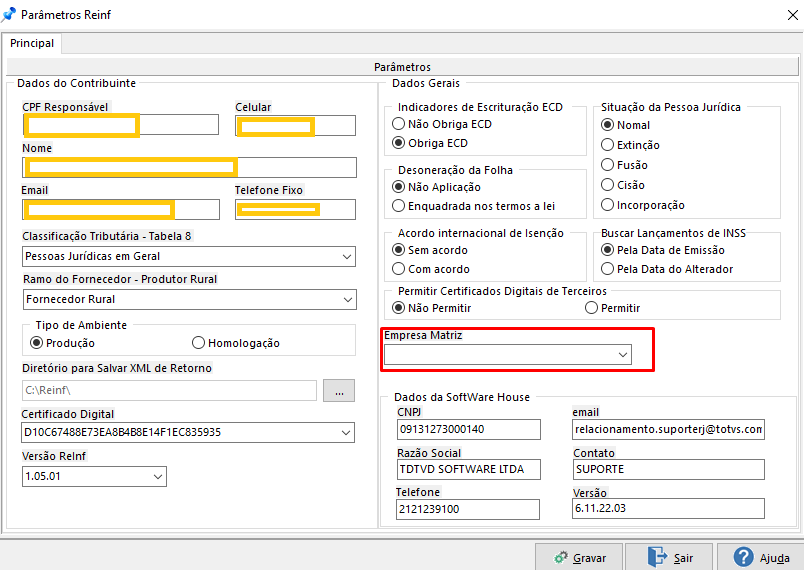
Task: Select Nomal situation radio button
Action: point(607,125)
